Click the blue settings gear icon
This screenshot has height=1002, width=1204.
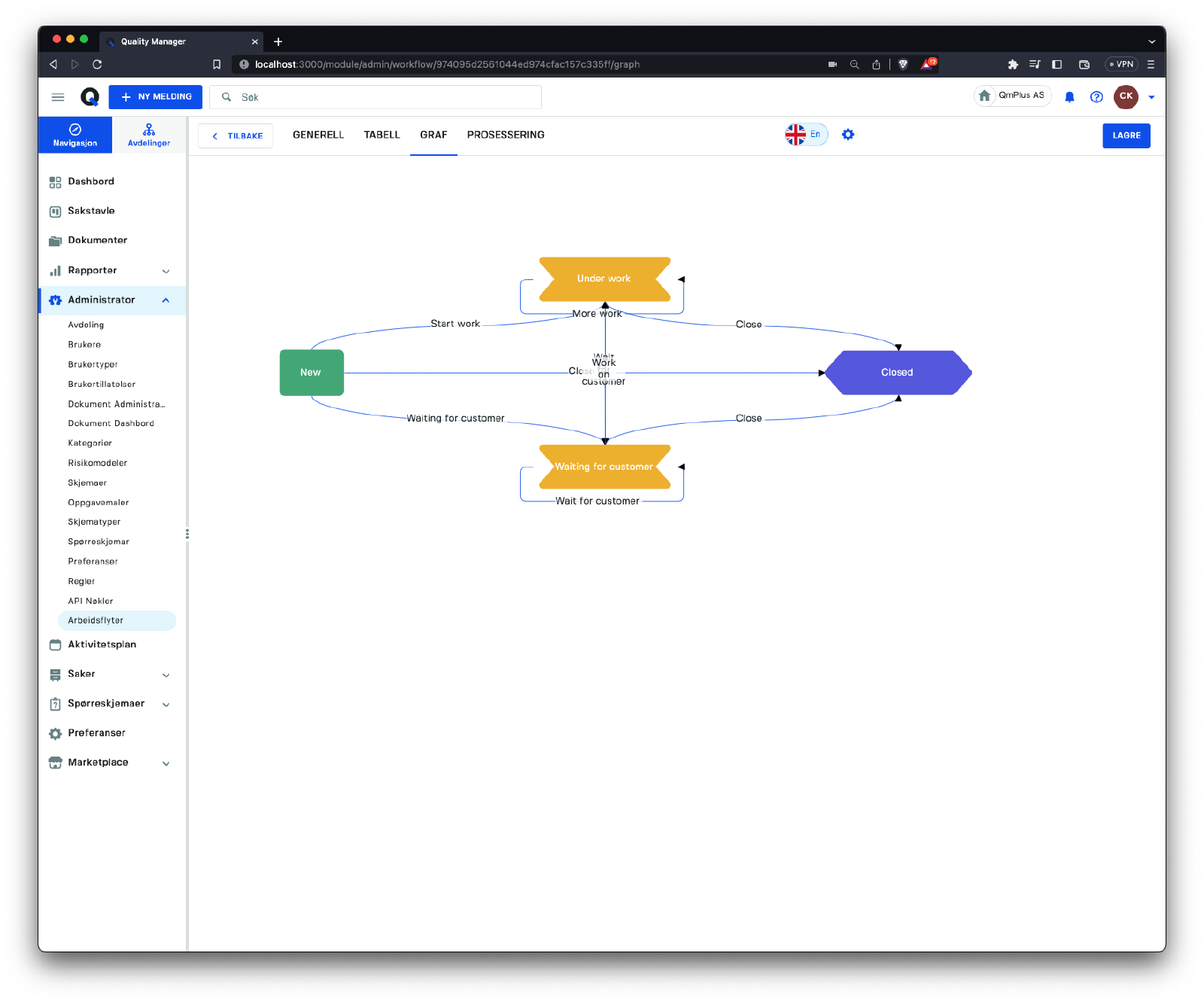pos(848,135)
